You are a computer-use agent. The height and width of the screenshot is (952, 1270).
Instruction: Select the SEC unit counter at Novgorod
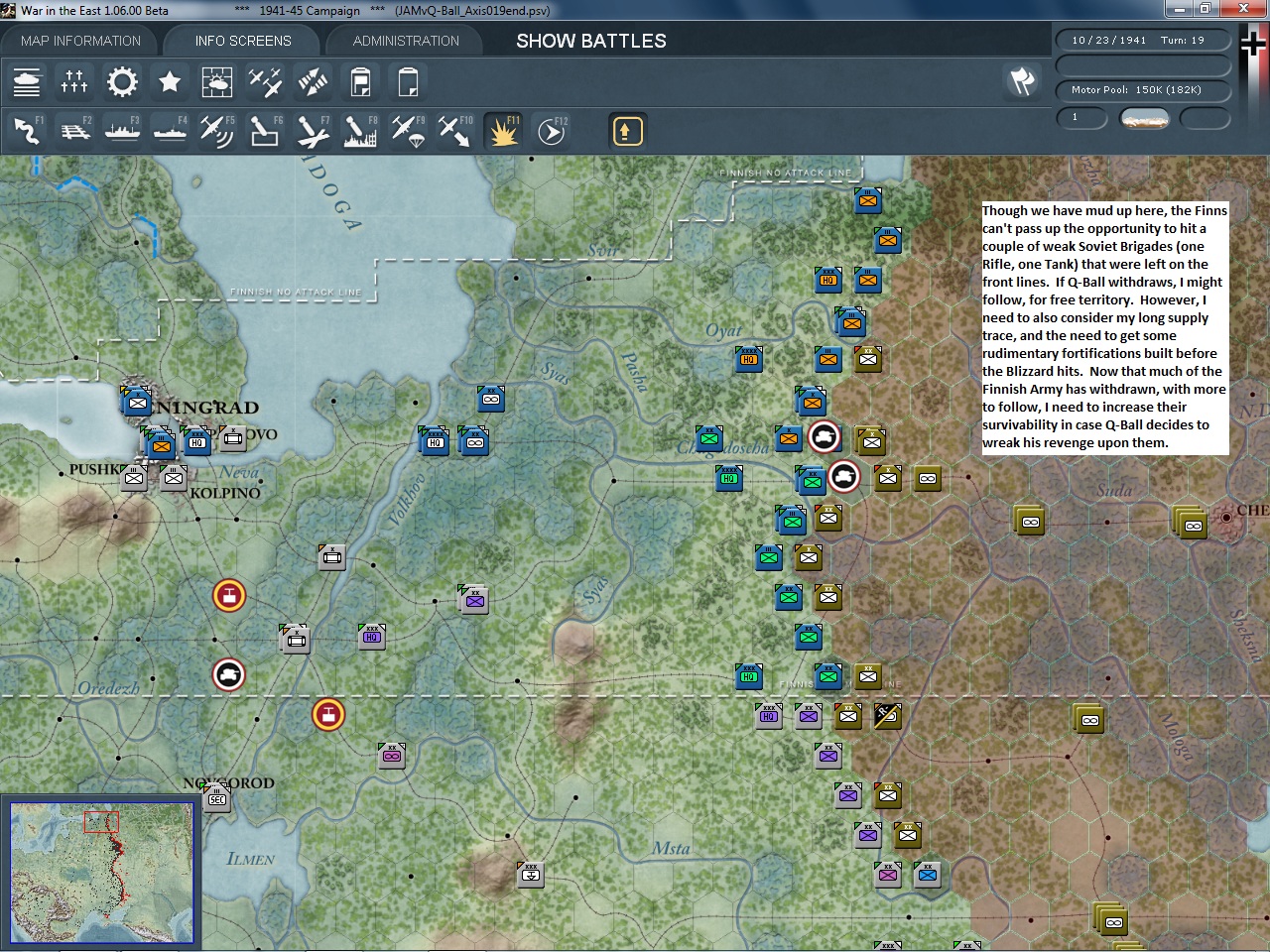216,798
